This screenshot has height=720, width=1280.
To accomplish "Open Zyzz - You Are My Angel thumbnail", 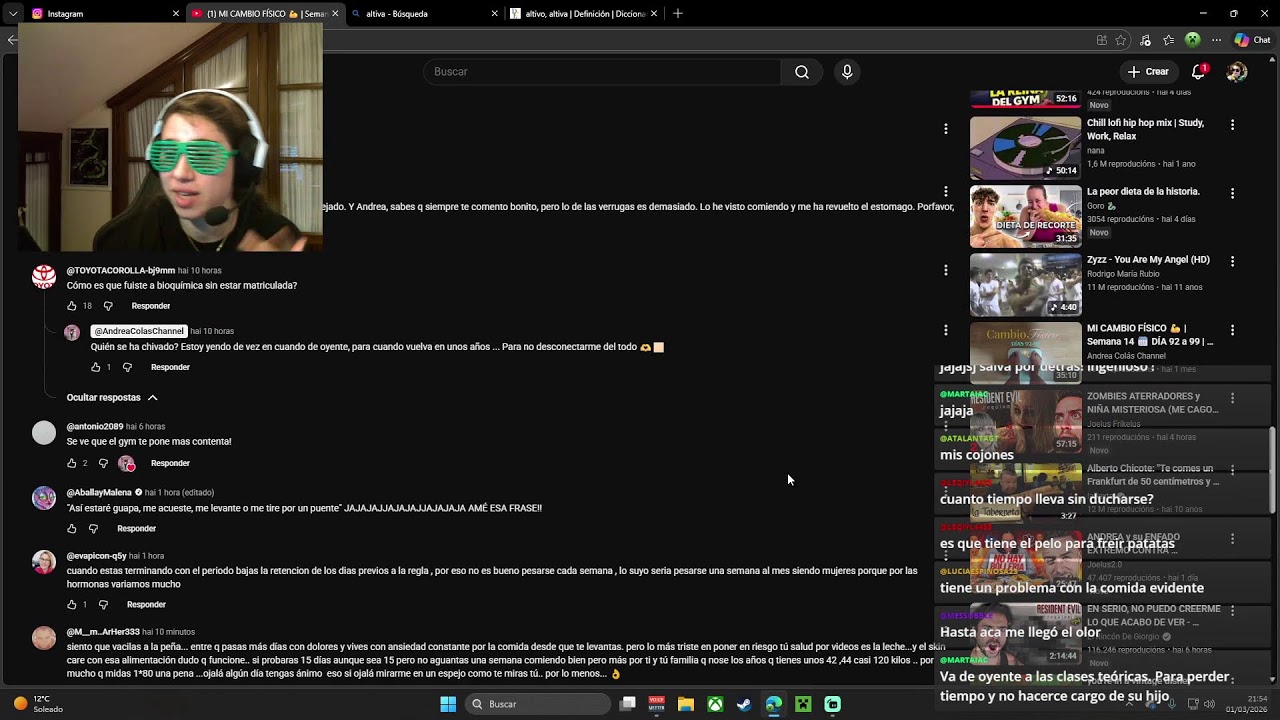I will (x=1025, y=285).
